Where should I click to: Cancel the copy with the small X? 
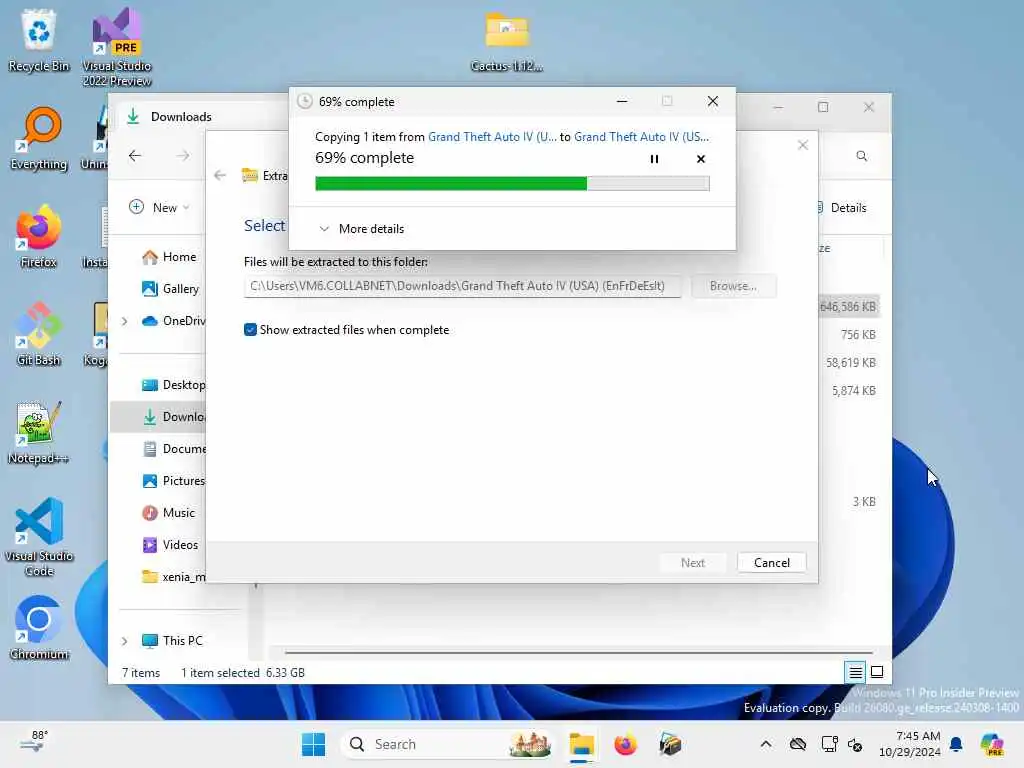(x=701, y=159)
